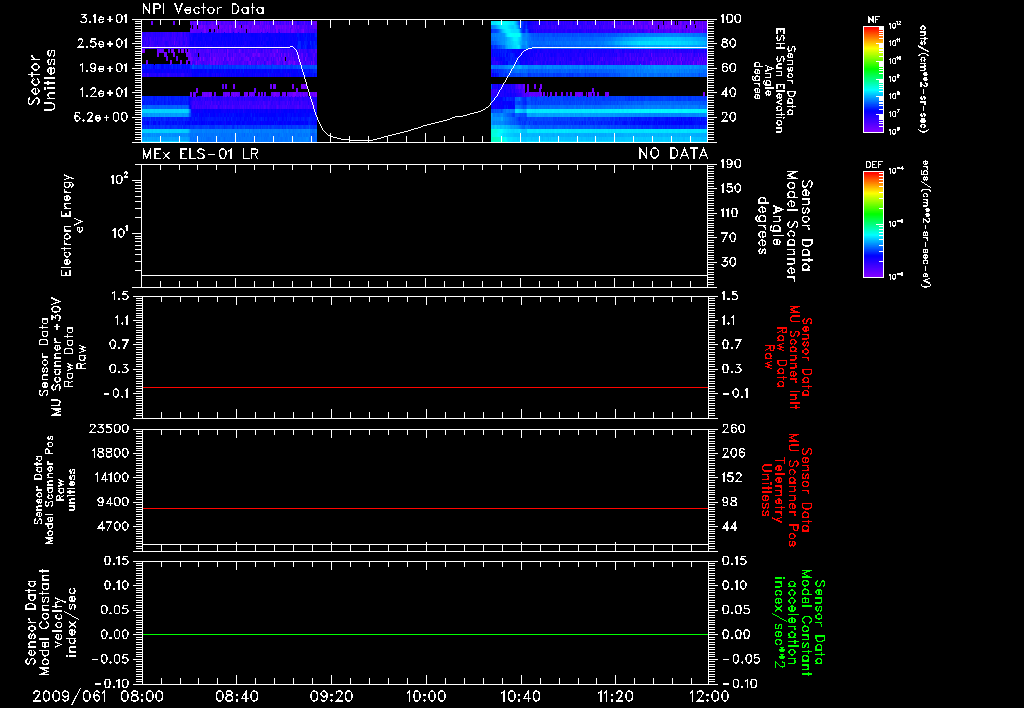Click the "08:00" time tick label

pyautogui.click(x=142, y=696)
